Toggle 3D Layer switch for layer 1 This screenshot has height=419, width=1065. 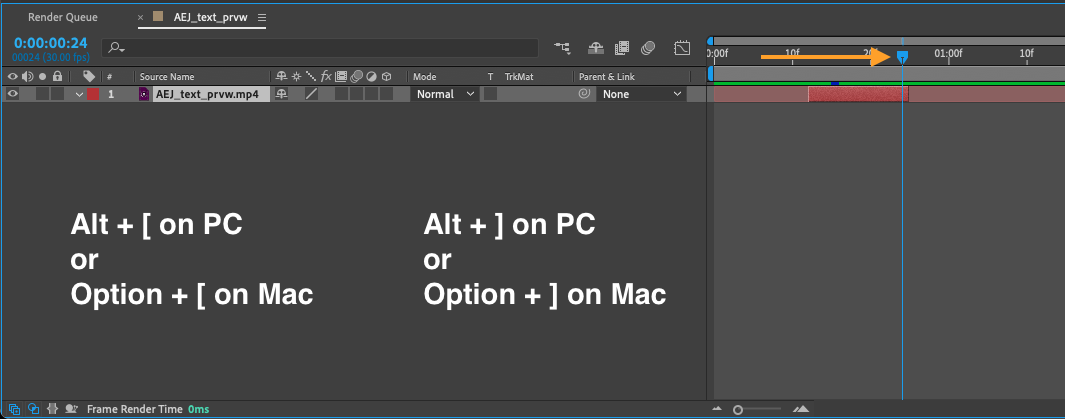pyautogui.click(x=386, y=94)
